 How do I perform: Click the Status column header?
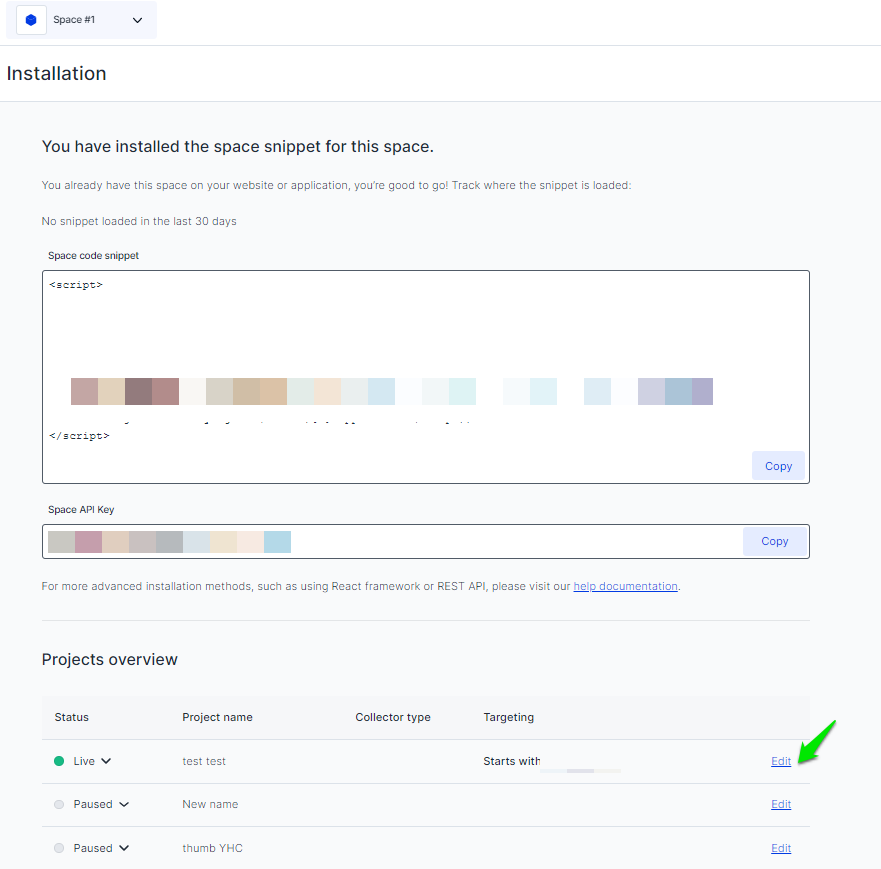click(x=71, y=717)
